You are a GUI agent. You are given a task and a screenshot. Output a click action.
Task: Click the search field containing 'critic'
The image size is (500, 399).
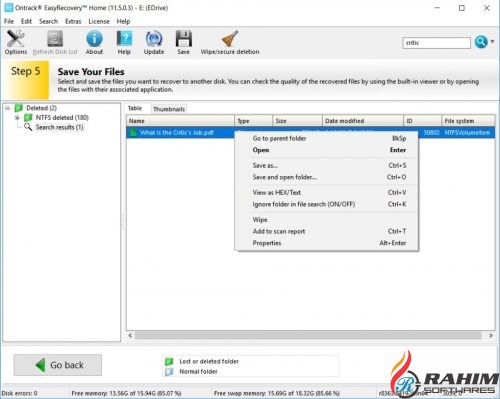click(x=437, y=43)
